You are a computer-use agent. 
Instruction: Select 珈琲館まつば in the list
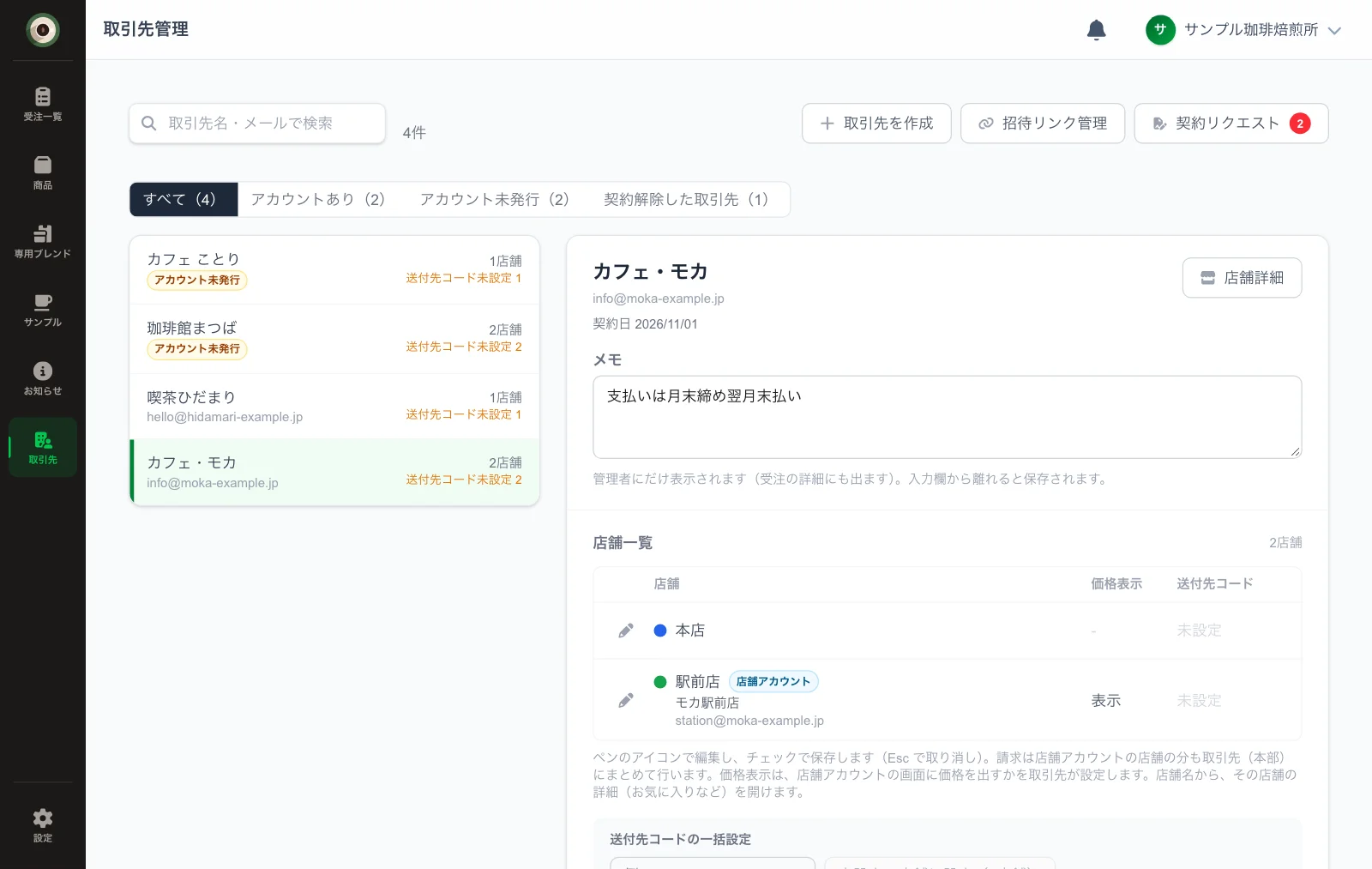(334, 339)
